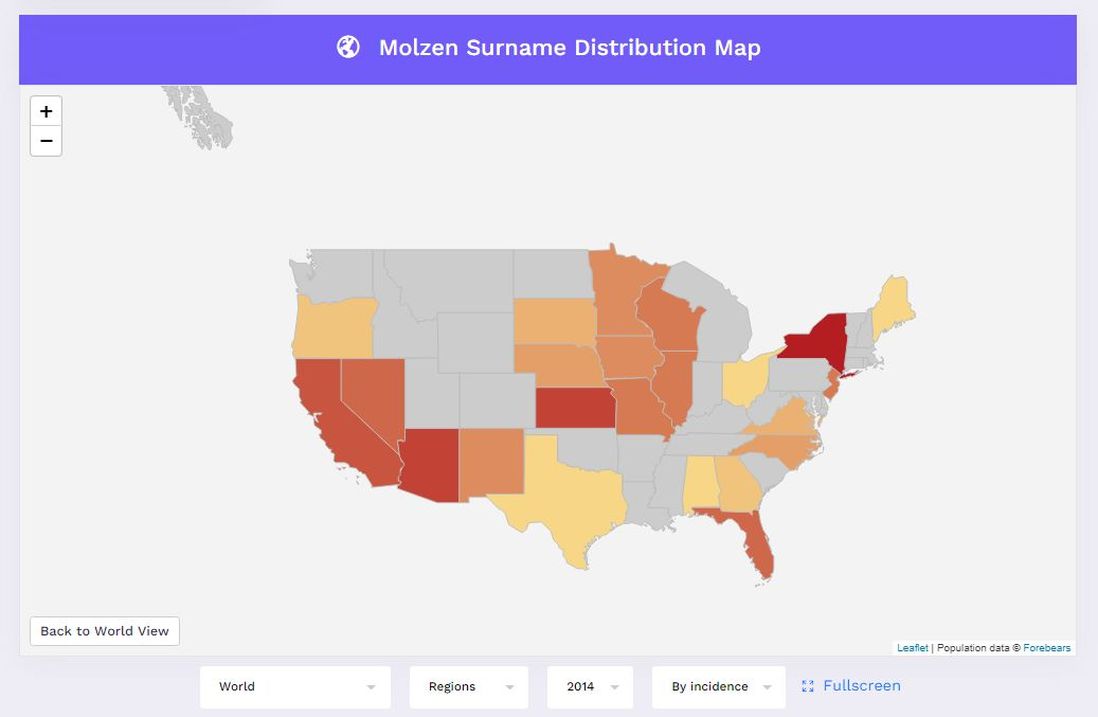Open the Forebears data source link

point(1046,647)
